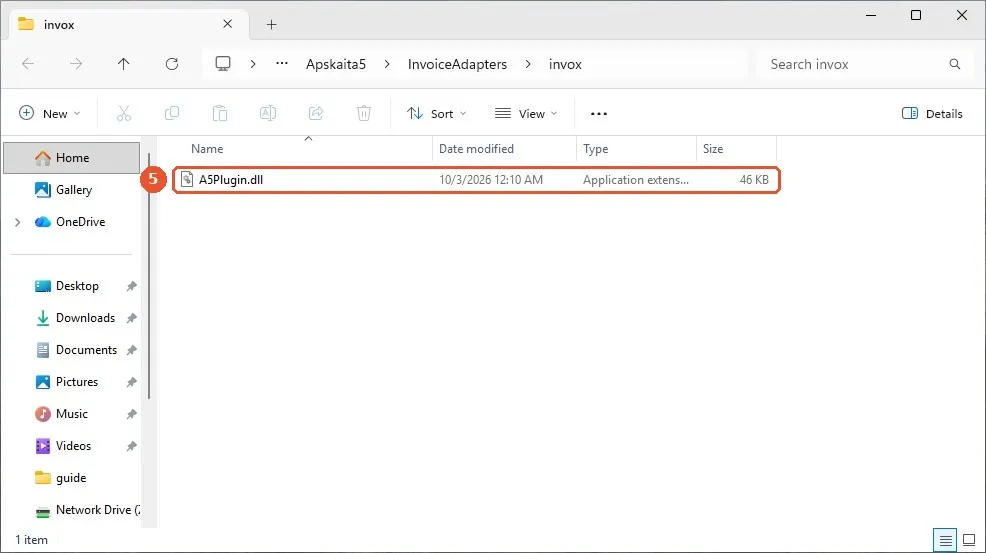Screen dimensions: 986x553
Task: Click the Cut scissors icon
Action: (x=124, y=113)
